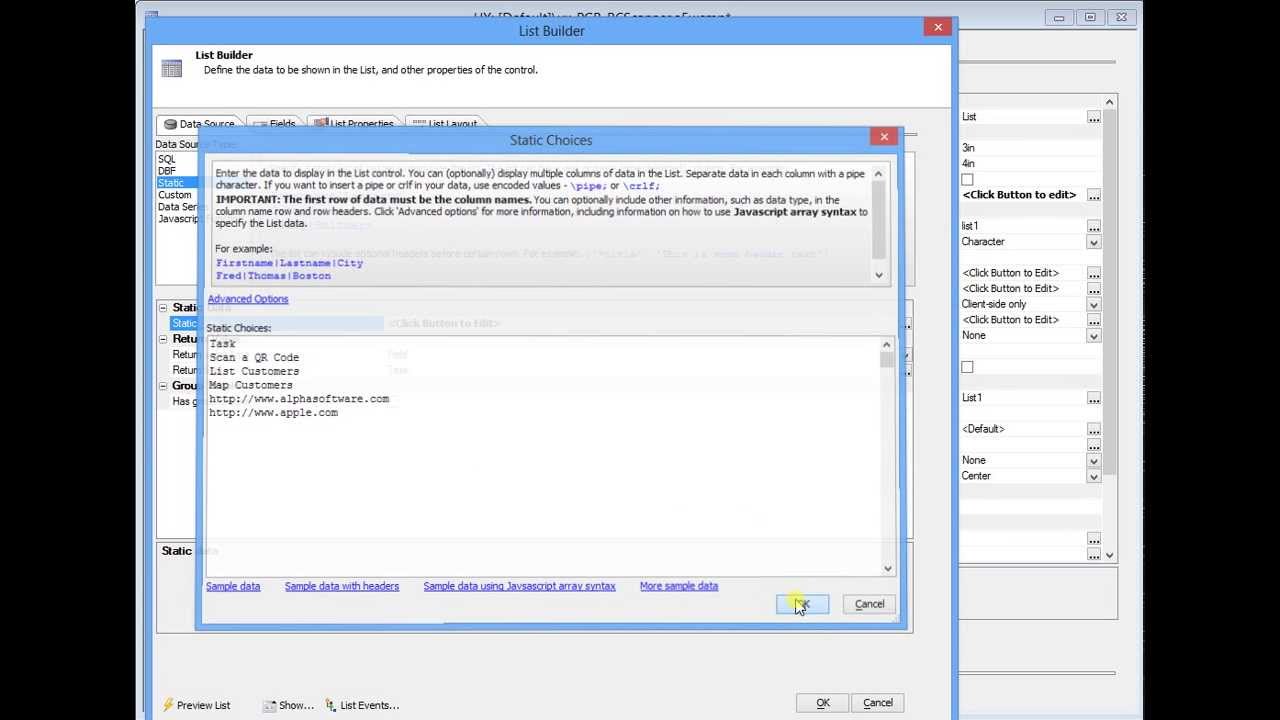This screenshot has height=720, width=1280.
Task: Click the 3in property value
Action: (x=968, y=148)
